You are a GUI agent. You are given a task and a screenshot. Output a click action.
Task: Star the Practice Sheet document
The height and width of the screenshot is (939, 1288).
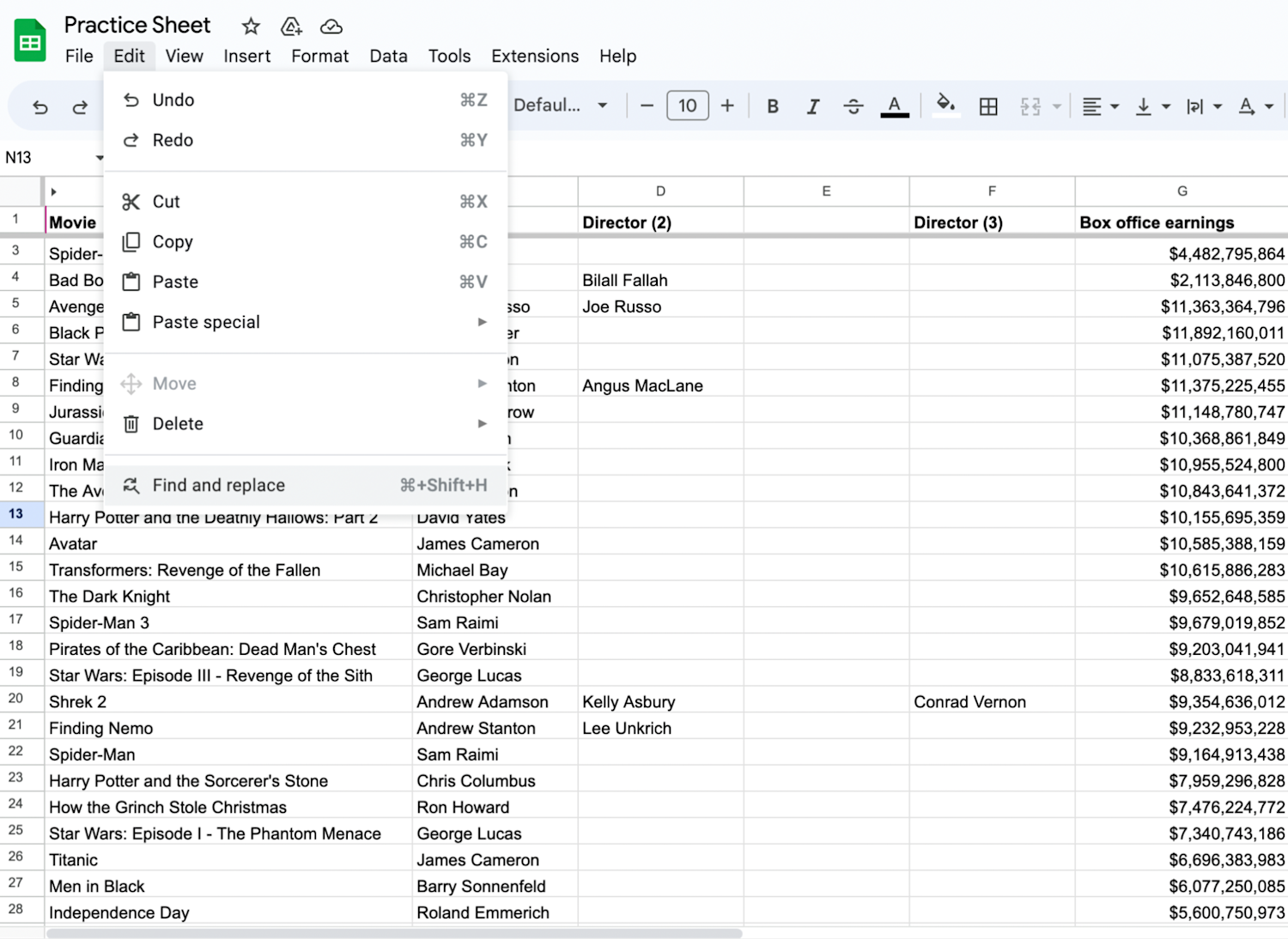pos(251,27)
